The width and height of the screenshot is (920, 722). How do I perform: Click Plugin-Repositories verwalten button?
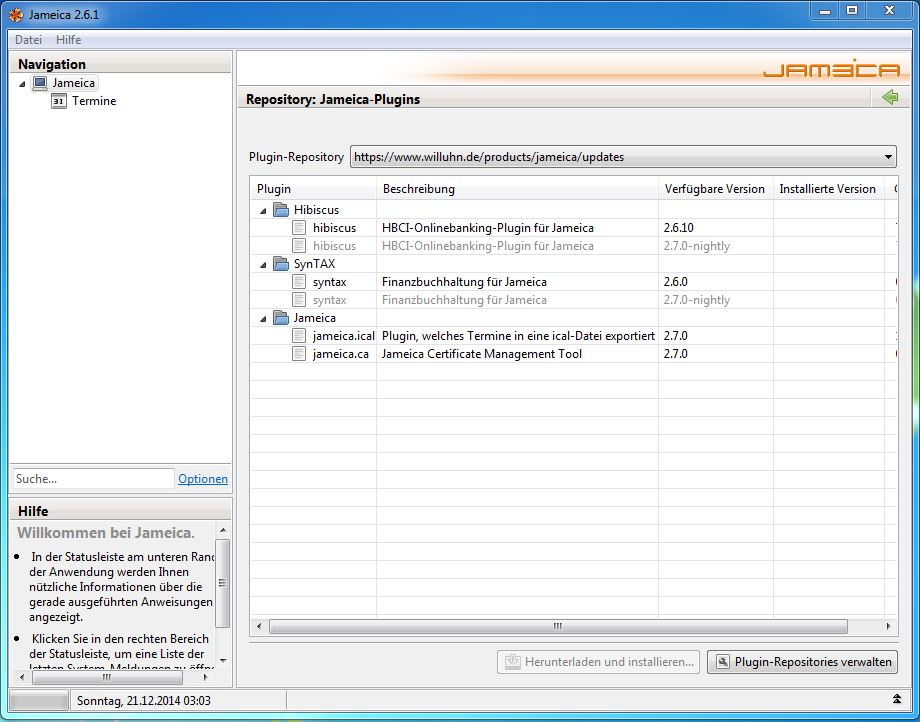(x=802, y=662)
